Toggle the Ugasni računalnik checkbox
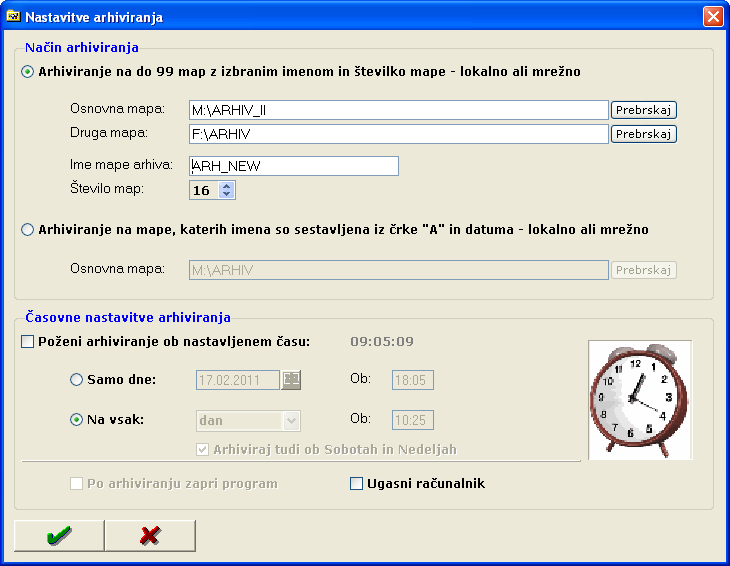The width and height of the screenshot is (730, 566). pyautogui.click(x=357, y=484)
